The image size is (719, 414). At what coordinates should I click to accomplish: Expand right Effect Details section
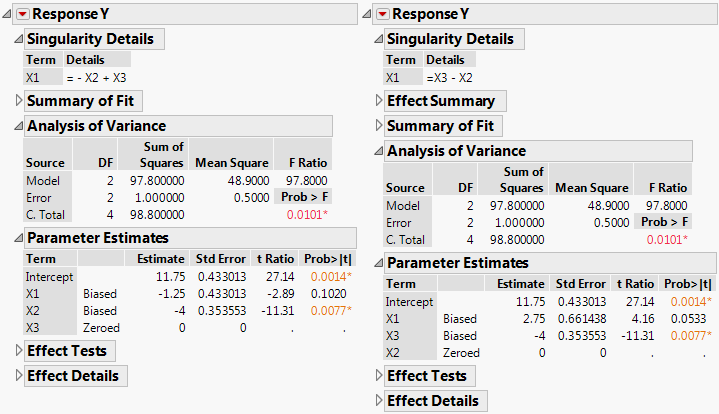coord(379,401)
